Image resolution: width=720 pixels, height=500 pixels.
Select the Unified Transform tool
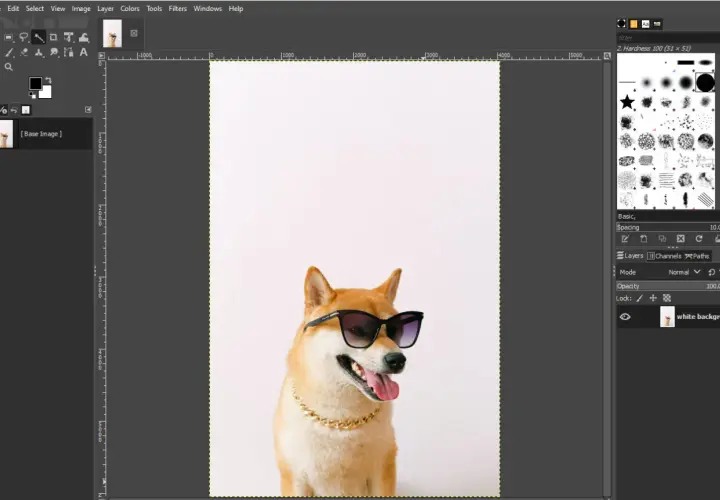coord(68,38)
